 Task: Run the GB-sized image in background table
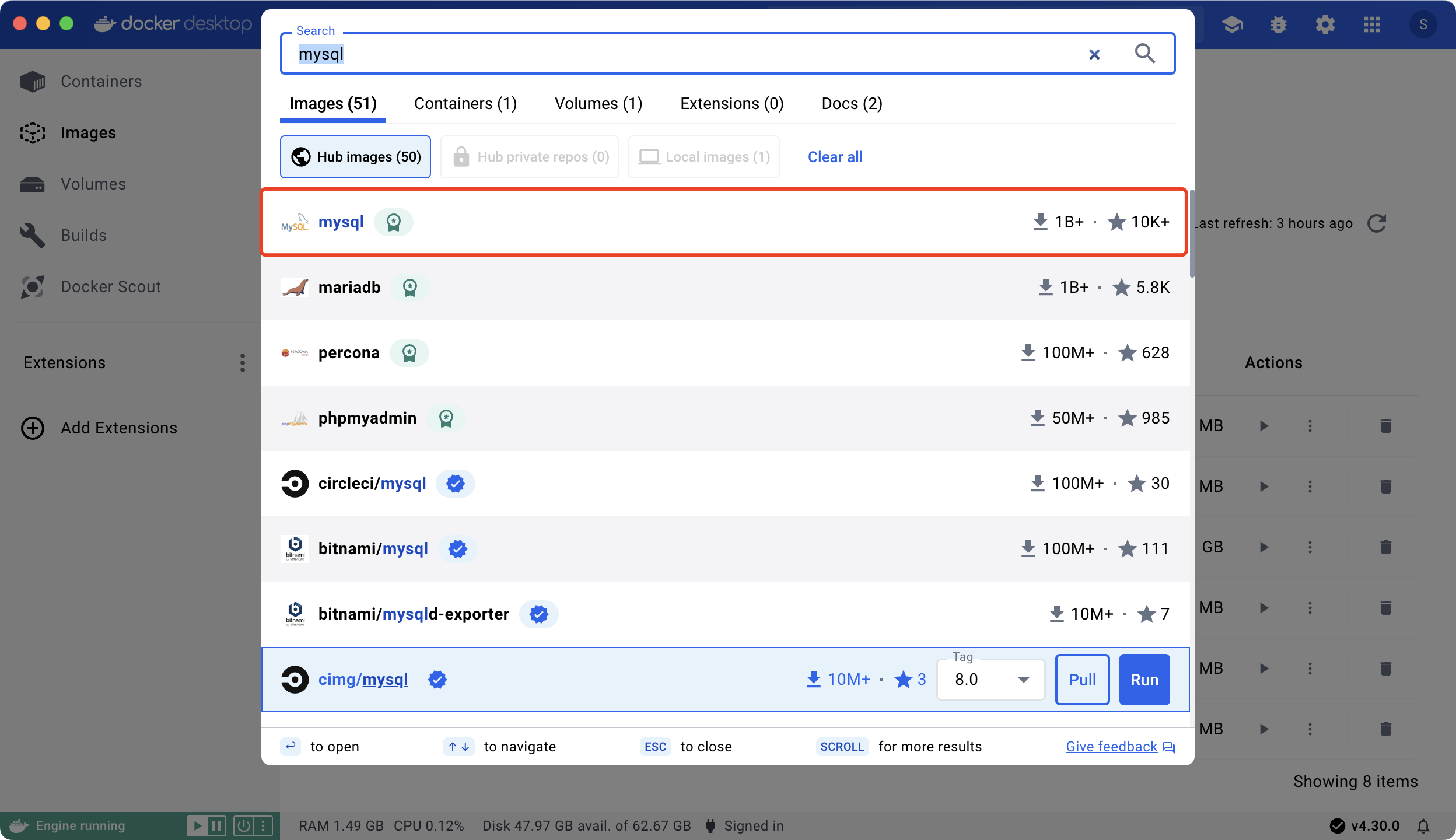pyautogui.click(x=1263, y=547)
